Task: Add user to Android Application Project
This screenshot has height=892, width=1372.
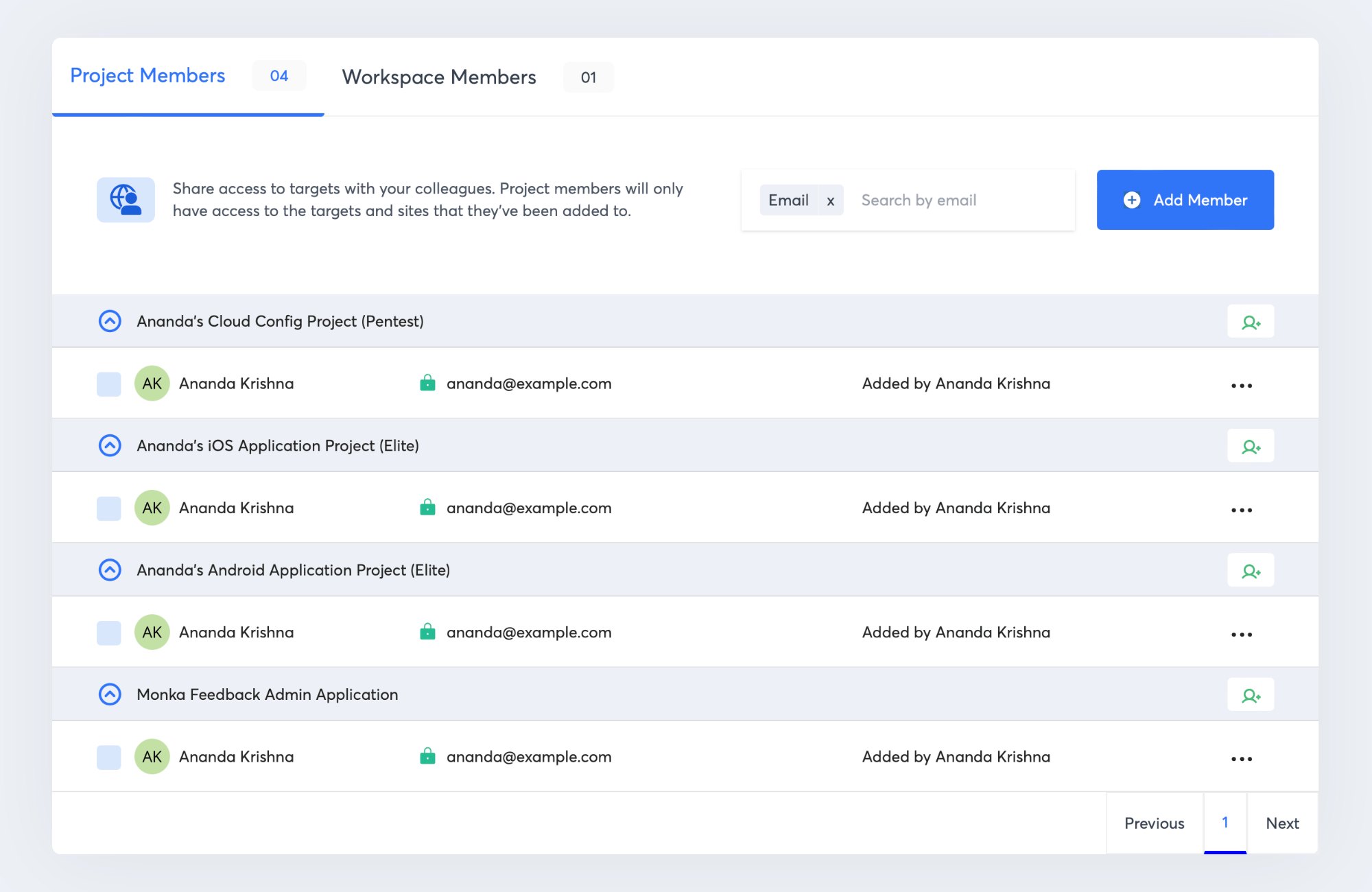Action: [x=1251, y=570]
